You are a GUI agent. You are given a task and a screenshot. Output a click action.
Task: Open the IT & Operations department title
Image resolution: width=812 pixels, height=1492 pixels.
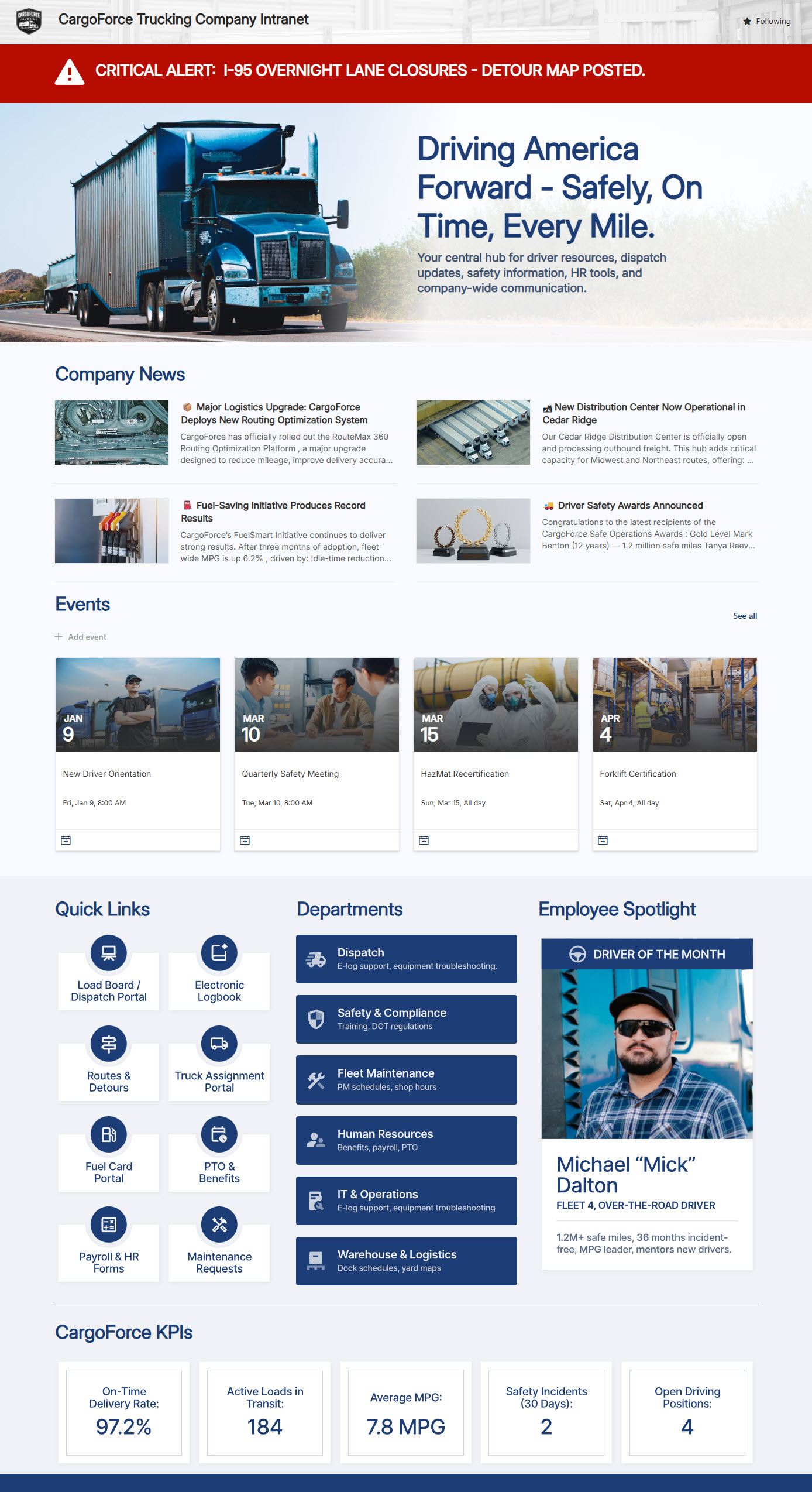(378, 1194)
